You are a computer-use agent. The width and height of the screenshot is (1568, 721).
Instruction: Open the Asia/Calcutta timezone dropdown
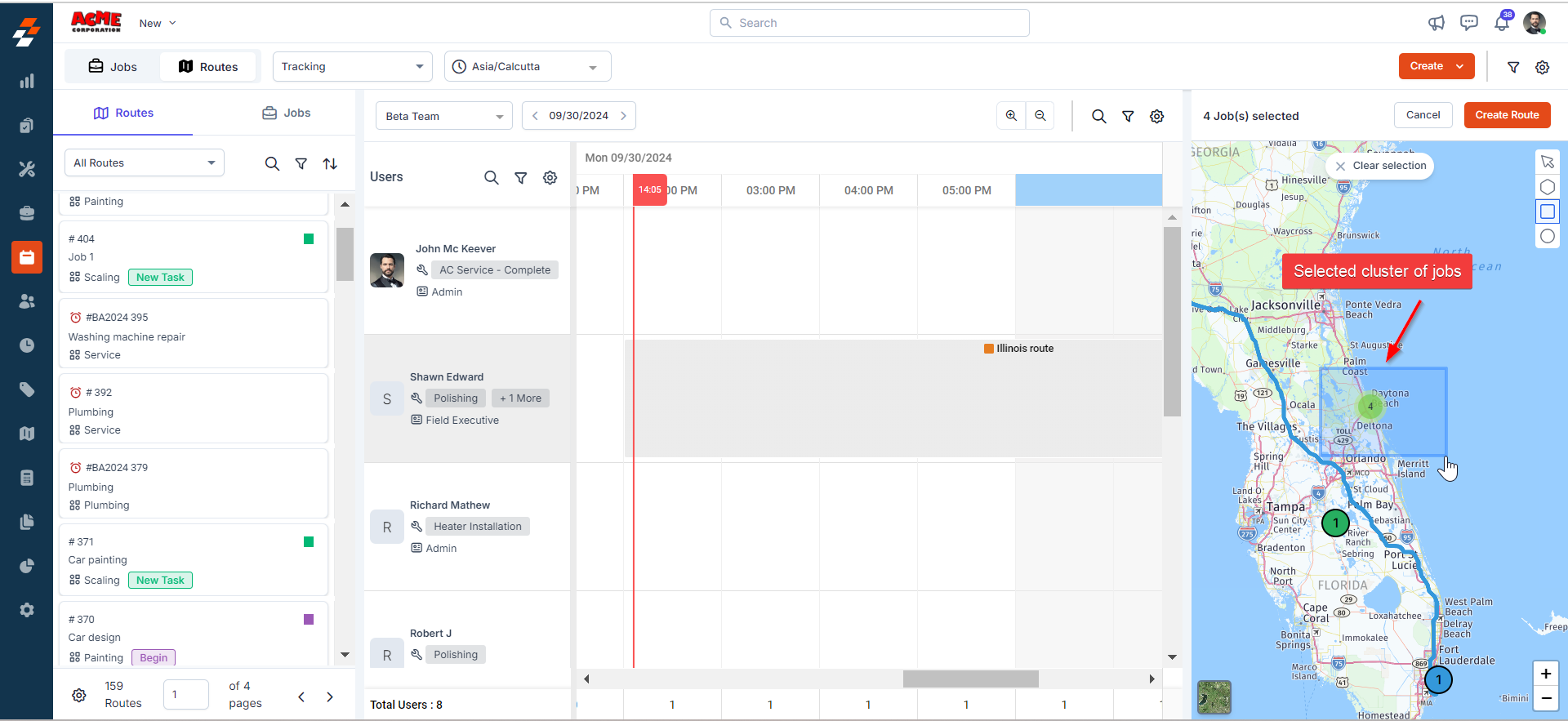pos(528,66)
